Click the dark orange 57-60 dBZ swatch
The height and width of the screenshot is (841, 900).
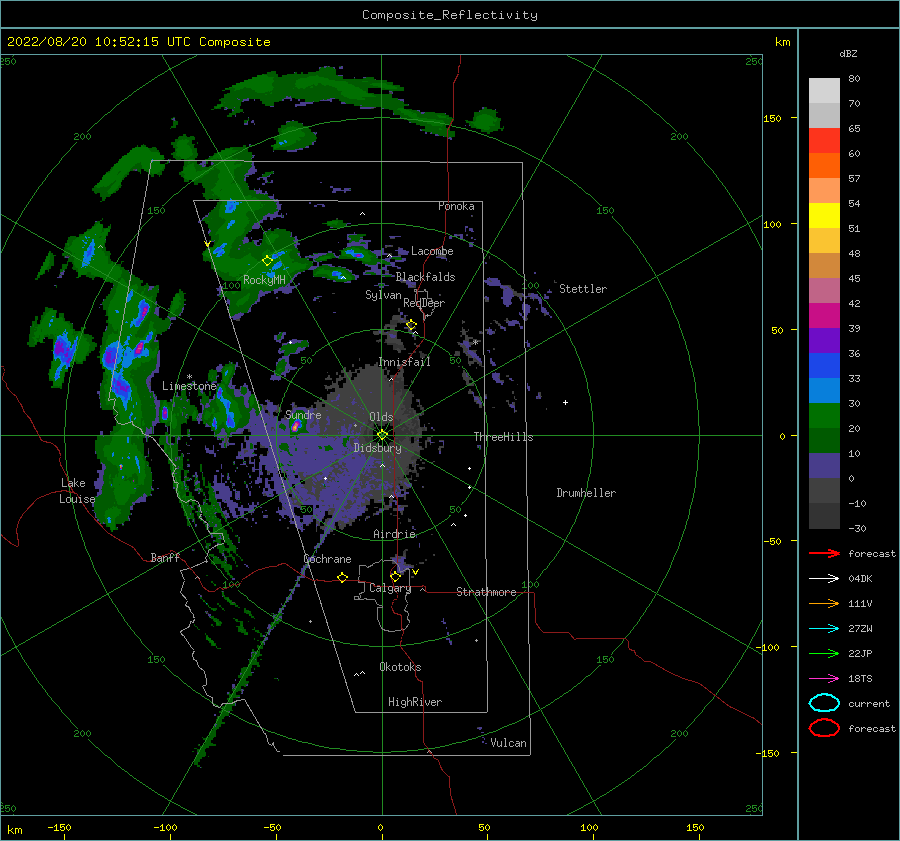pos(824,166)
